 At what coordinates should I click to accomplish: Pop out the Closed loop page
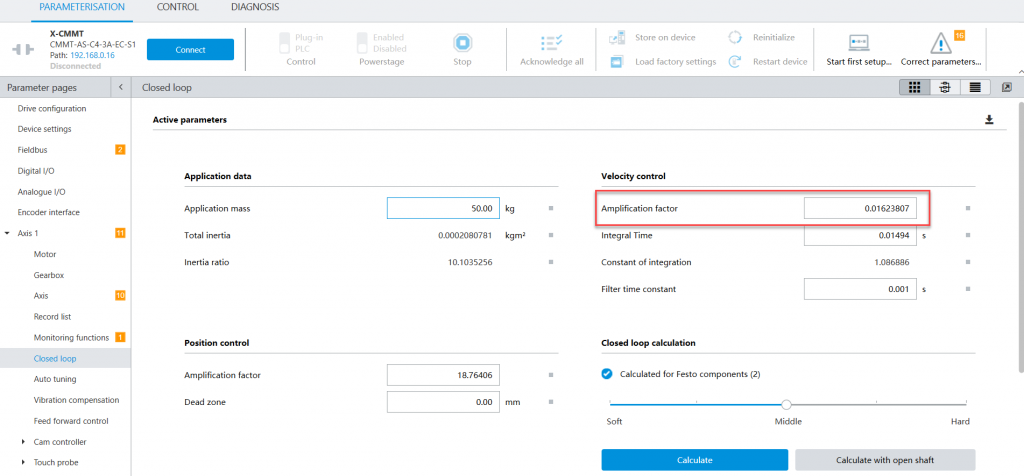tap(1006, 87)
